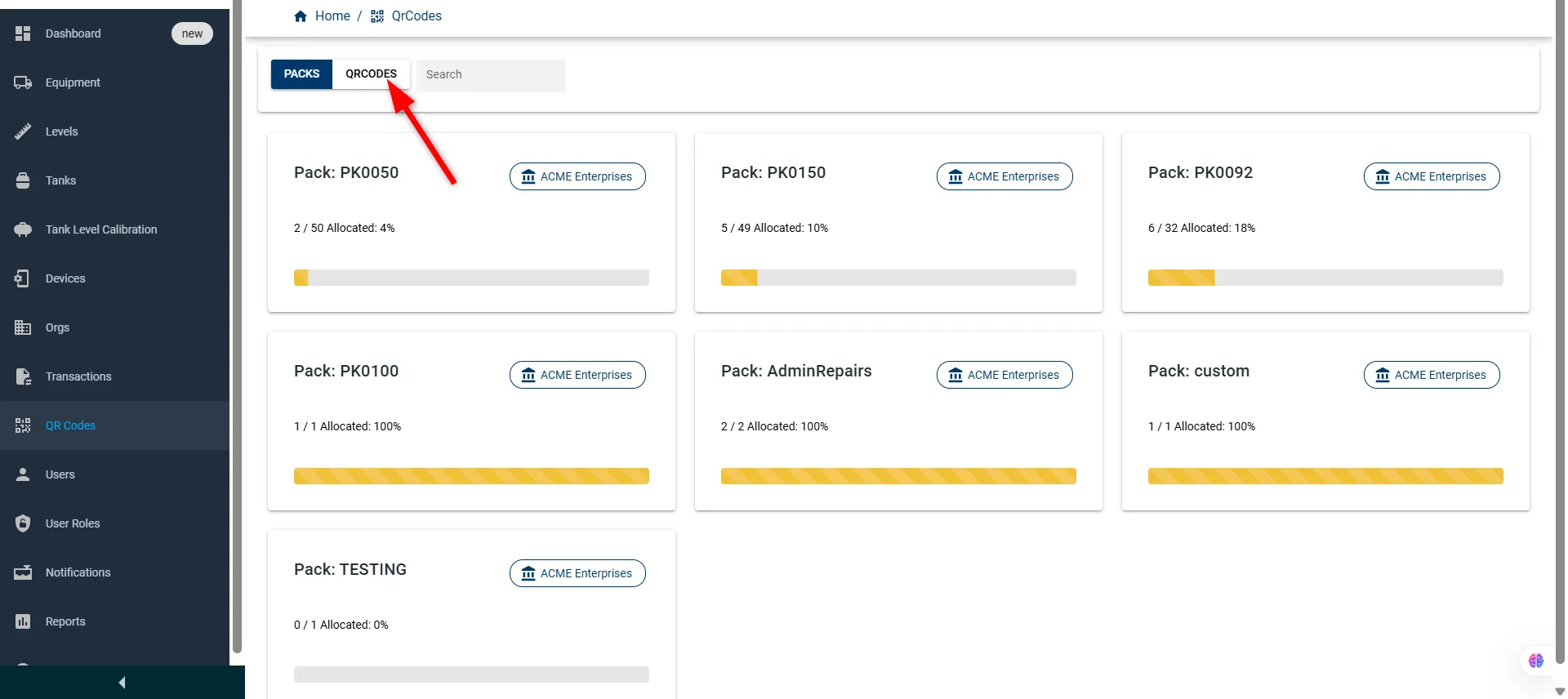Click the custom pack progress bar
The height and width of the screenshot is (699, 1568).
pos(1325,476)
